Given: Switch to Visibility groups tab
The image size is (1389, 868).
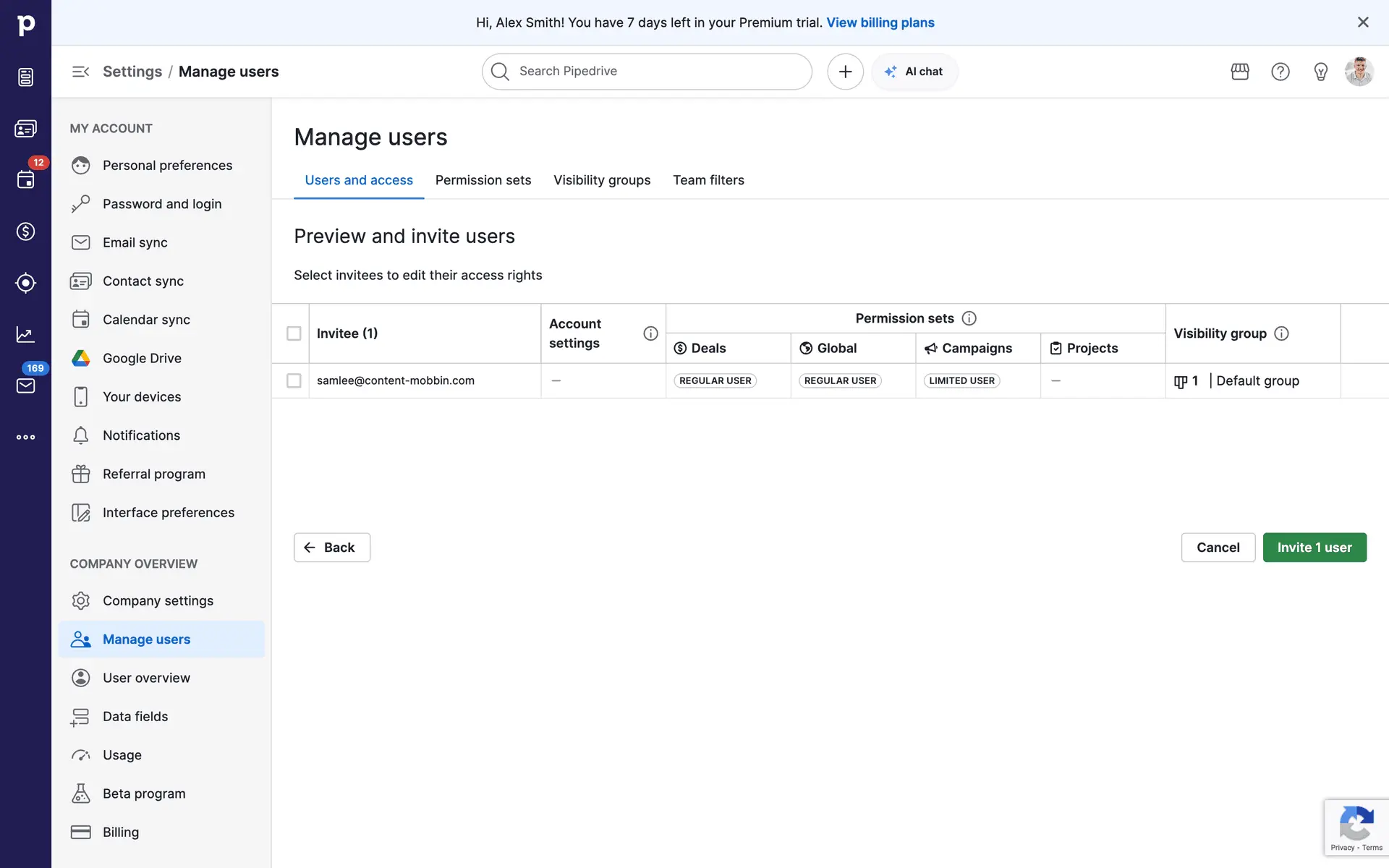Looking at the screenshot, I should (602, 180).
